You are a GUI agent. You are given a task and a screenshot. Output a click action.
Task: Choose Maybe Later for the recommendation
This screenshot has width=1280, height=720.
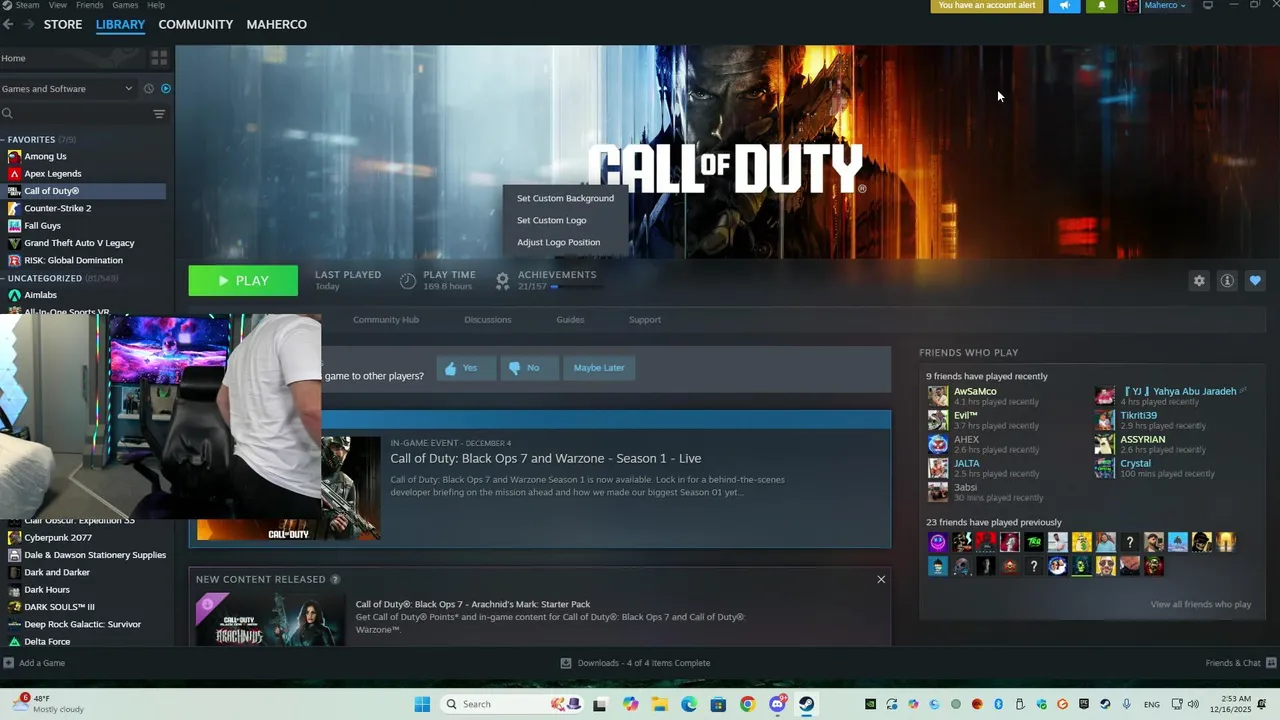point(599,368)
